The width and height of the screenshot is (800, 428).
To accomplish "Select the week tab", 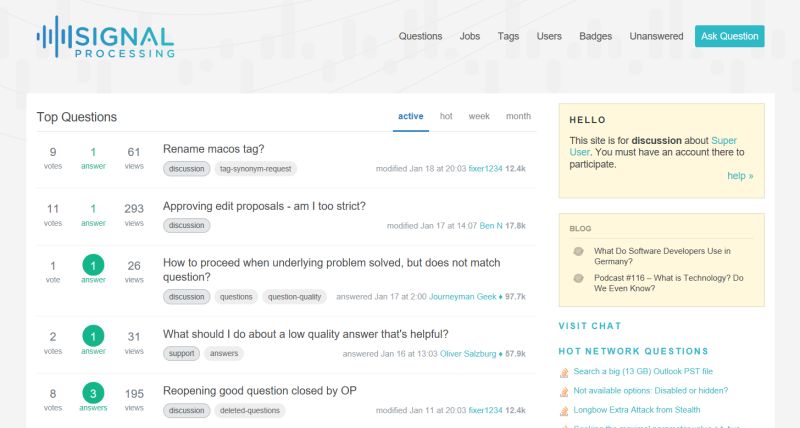I will pos(479,116).
